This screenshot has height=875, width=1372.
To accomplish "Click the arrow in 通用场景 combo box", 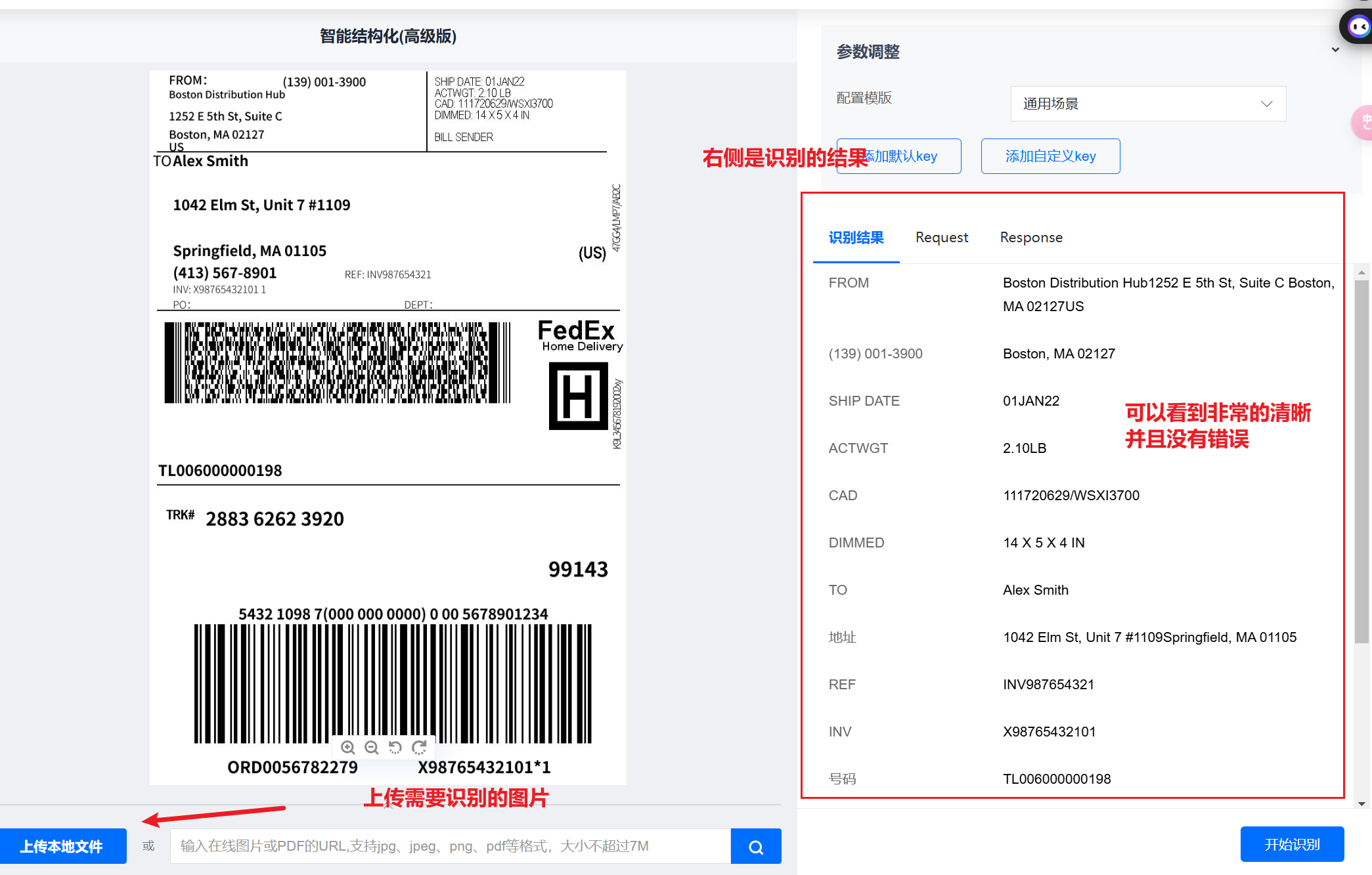I will (x=1267, y=104).
